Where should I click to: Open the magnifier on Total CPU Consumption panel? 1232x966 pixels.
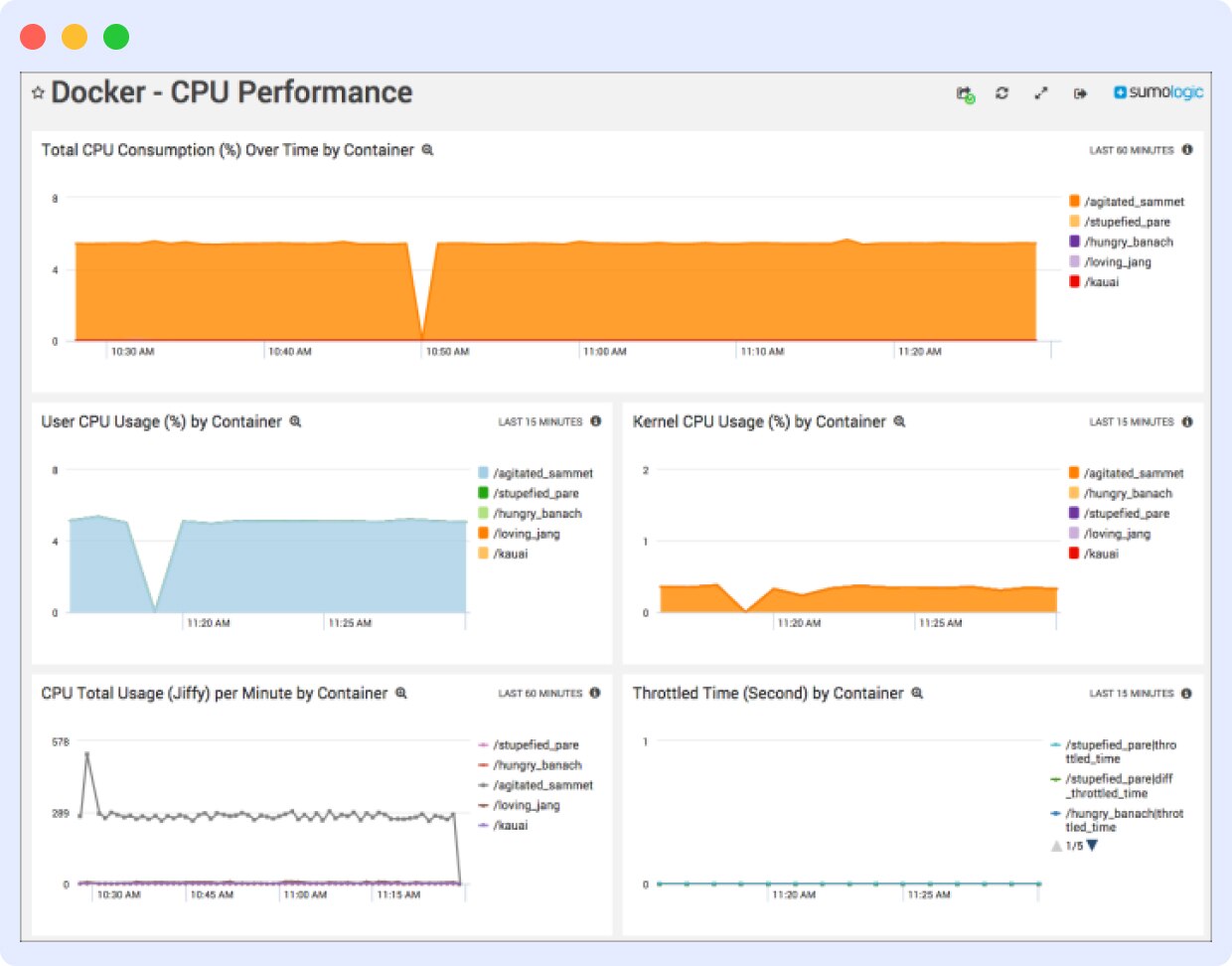tap(426, 150)
